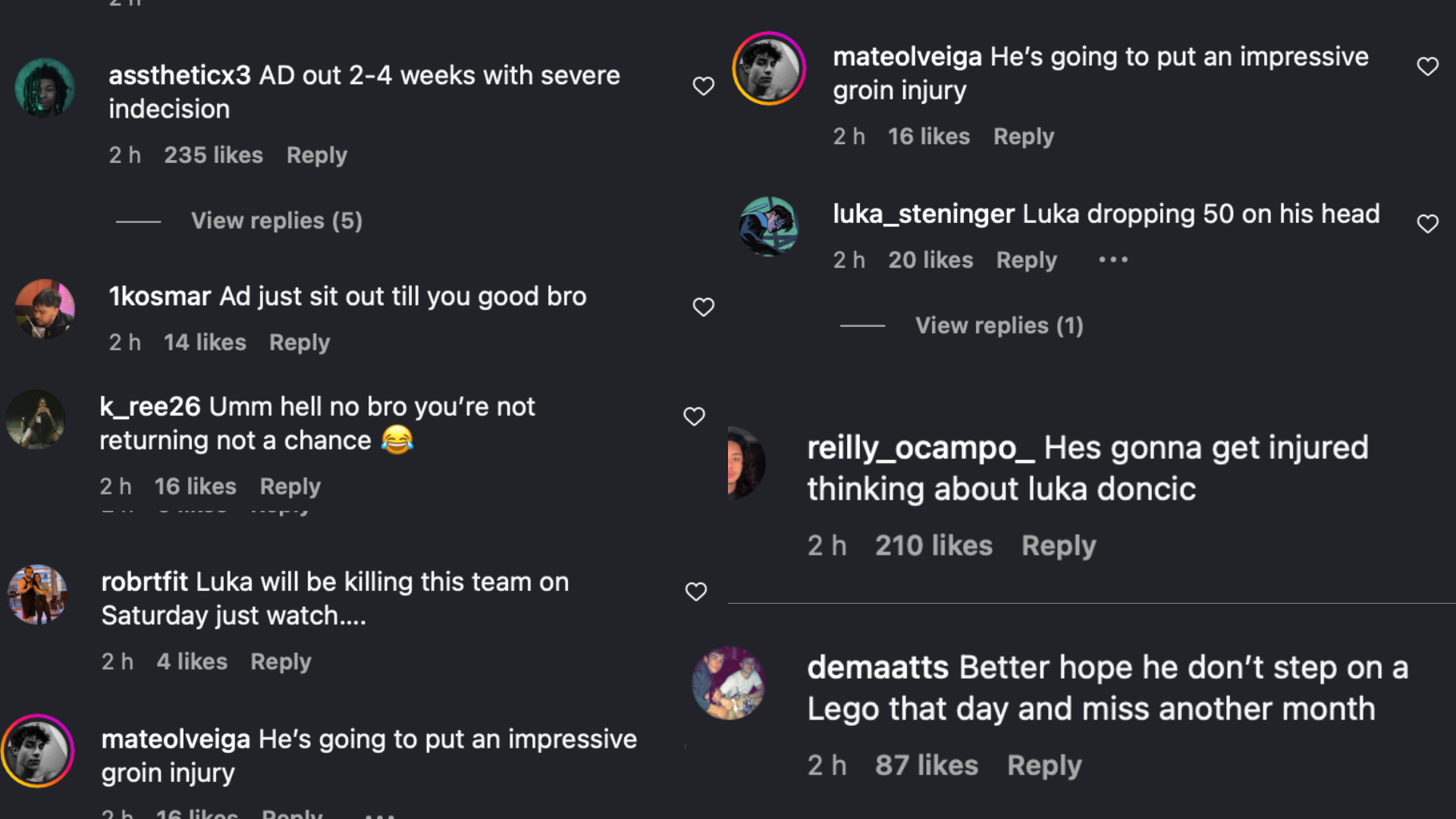
Task: View the 235 likes on asstheticx3 comment
Action: [213, 155]
